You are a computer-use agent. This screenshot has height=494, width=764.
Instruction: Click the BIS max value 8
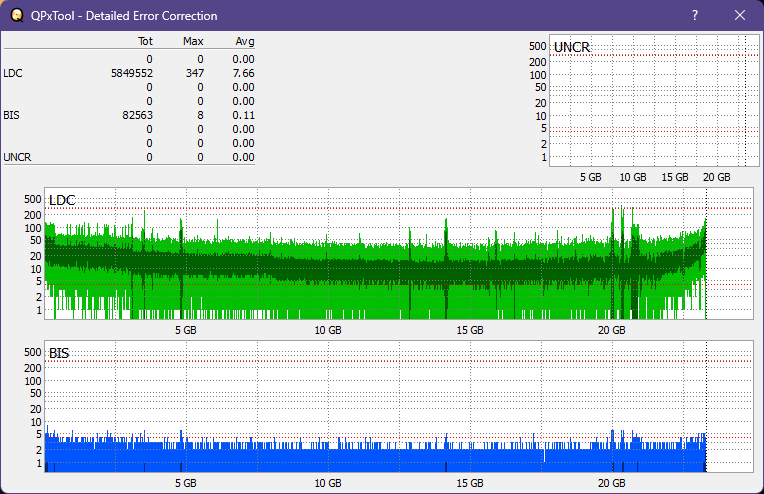(x=200, y=115)
